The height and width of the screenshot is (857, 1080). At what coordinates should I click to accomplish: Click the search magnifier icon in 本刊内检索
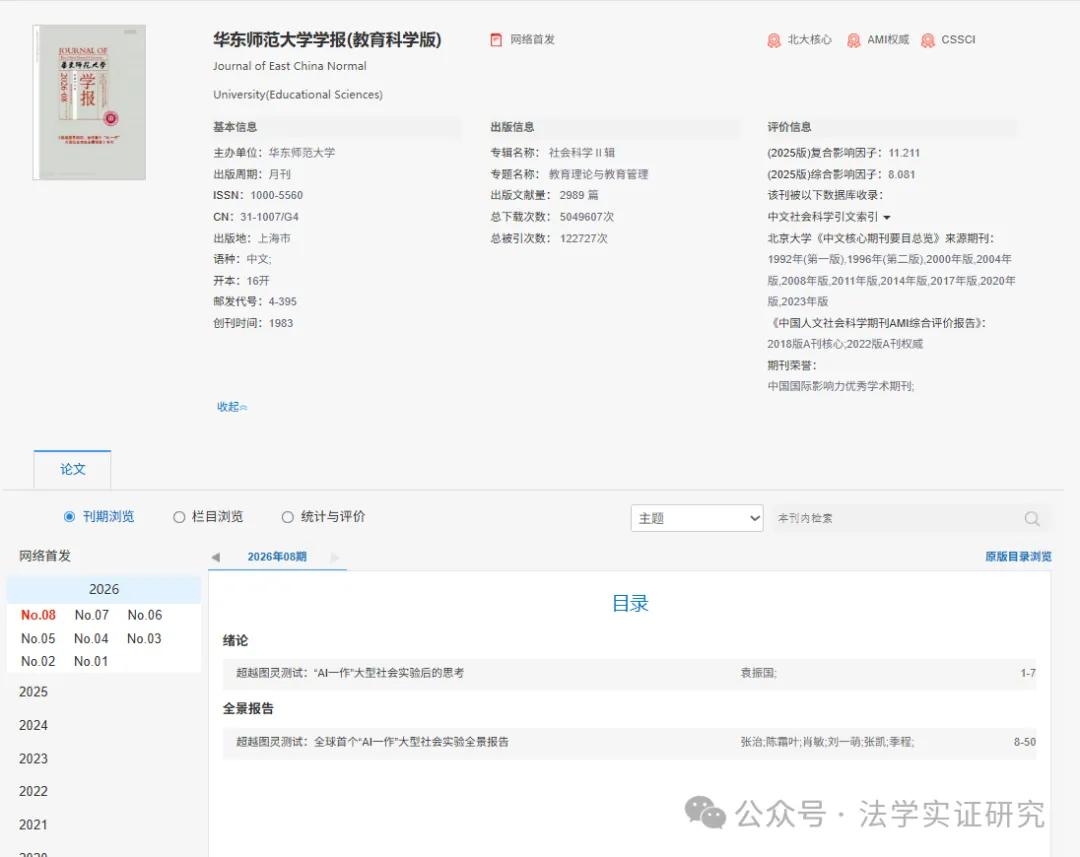[1032, 519]
